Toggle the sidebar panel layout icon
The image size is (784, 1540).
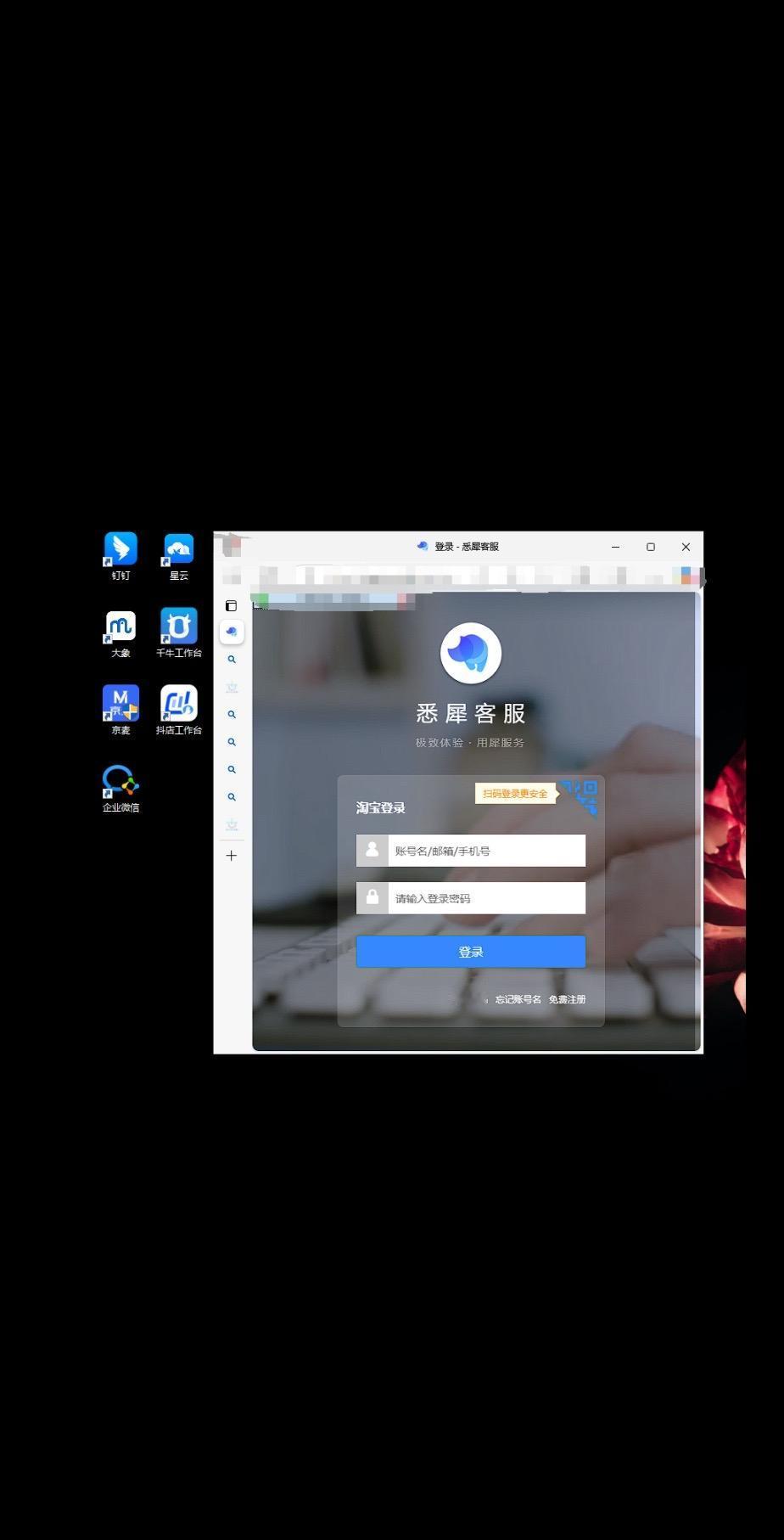click(x=231, y=606)
